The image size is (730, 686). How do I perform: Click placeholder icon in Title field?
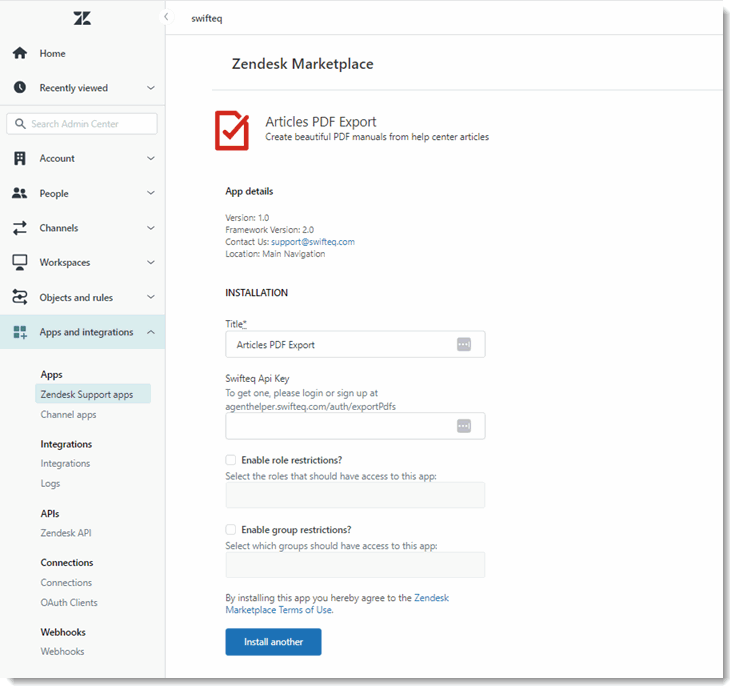pos(464,345)
